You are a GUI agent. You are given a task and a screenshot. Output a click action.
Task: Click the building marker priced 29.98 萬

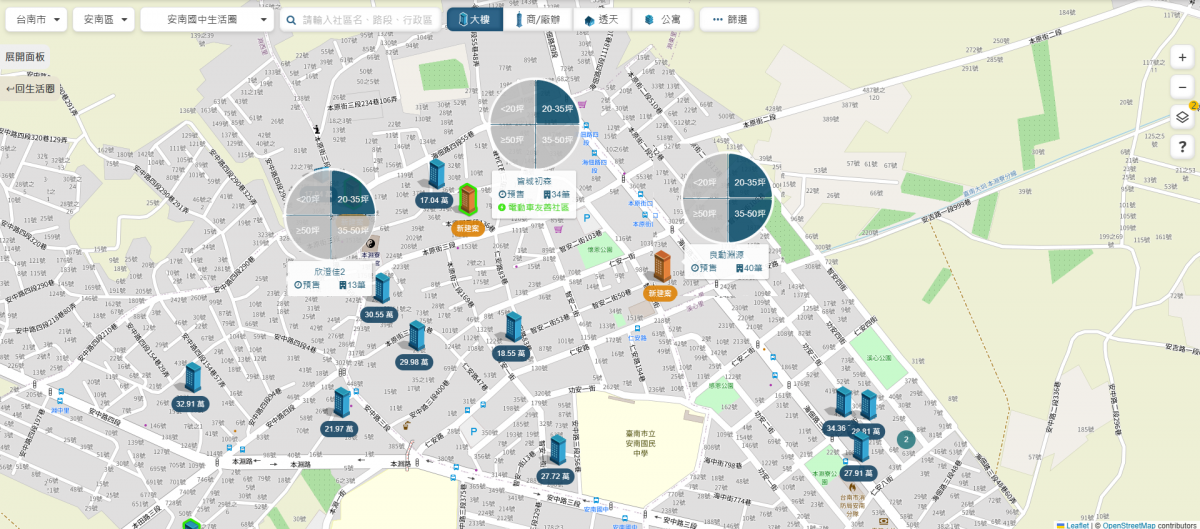click(x=417, y=337)
